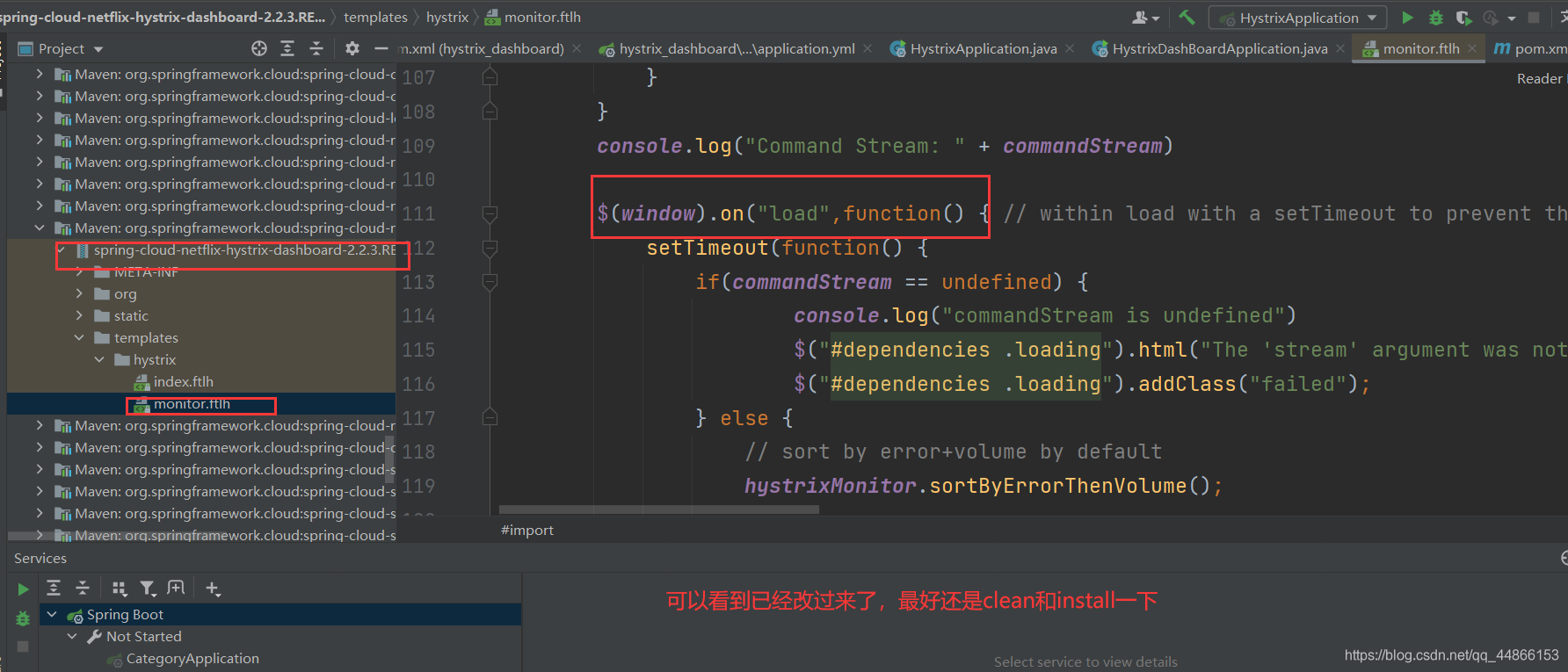Click the profiler run icon

[x=1491, y=17]
